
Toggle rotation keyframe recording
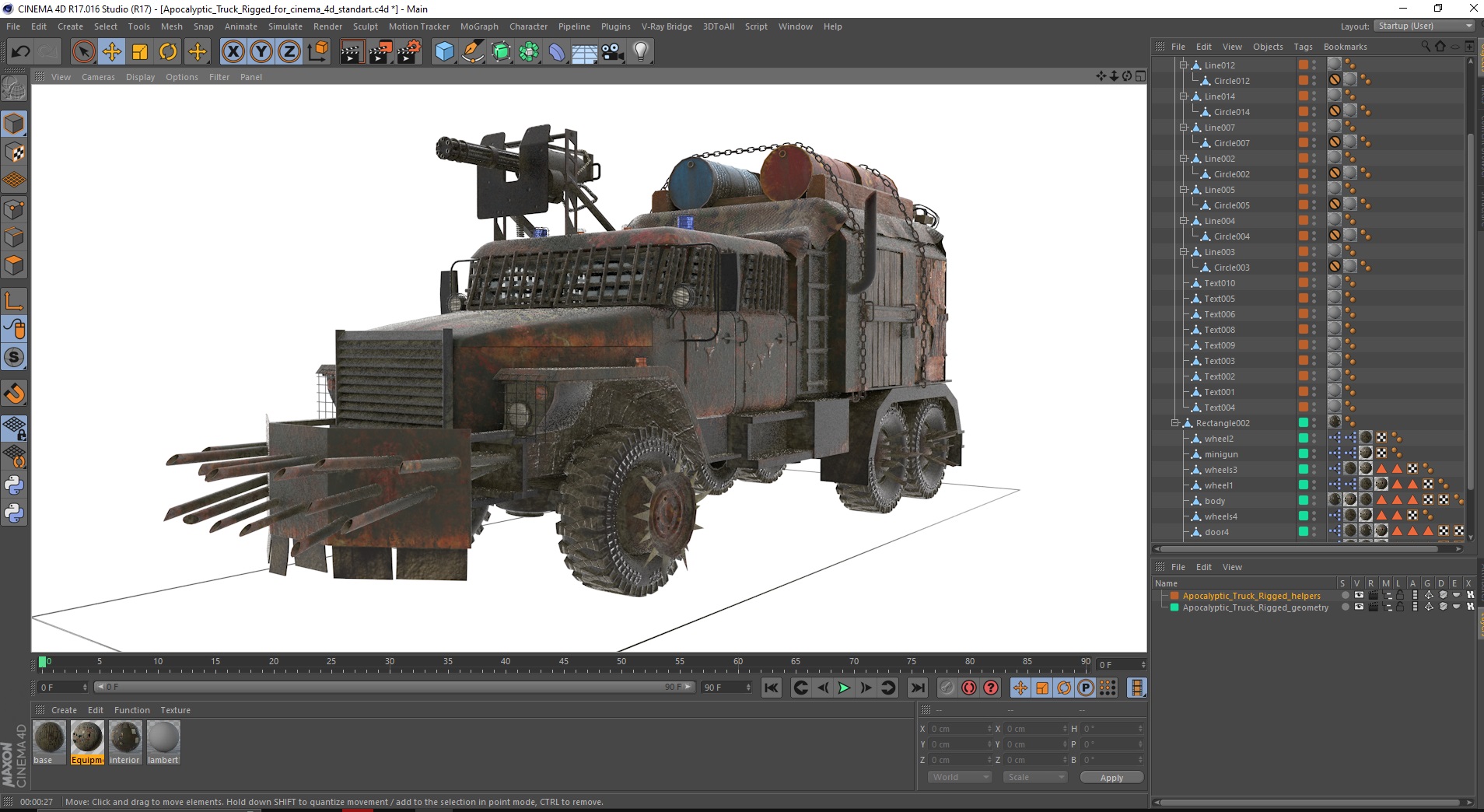click(1064, 688)
